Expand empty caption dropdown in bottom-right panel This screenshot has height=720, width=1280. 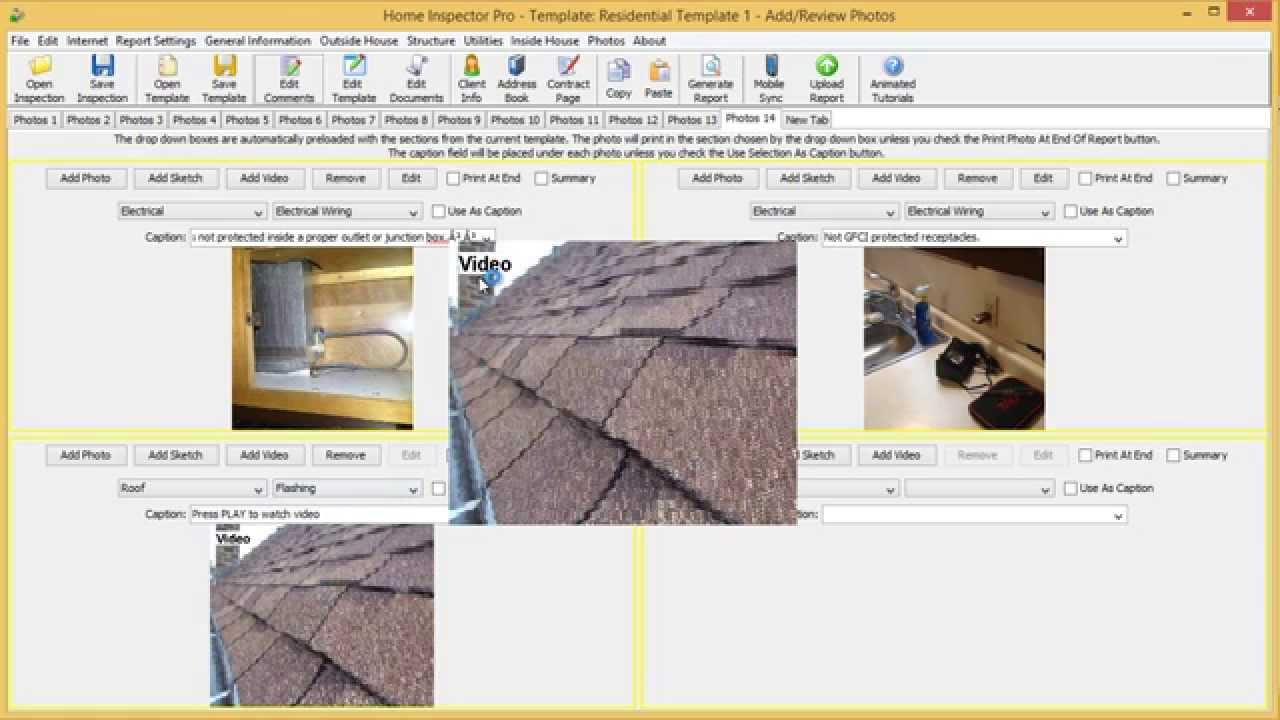1119,515
